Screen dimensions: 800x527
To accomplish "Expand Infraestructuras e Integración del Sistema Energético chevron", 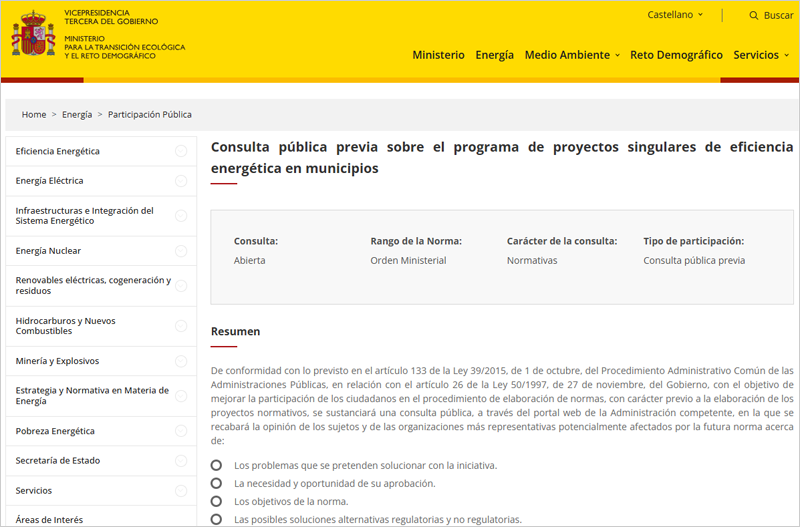I will pos(181,216).
